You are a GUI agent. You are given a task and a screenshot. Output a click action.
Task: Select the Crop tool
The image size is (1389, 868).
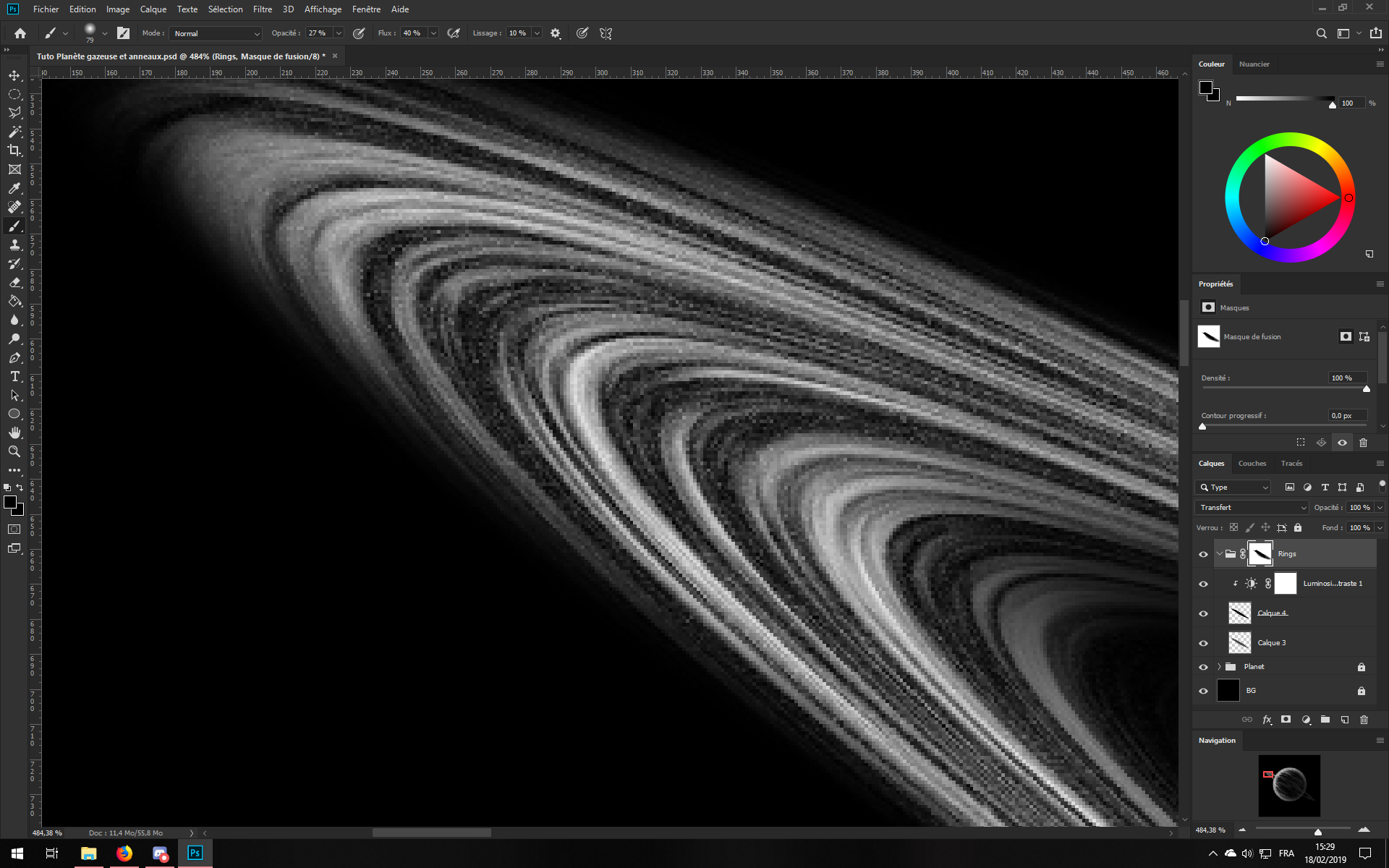pyautogui.click(x=14, y=150)
